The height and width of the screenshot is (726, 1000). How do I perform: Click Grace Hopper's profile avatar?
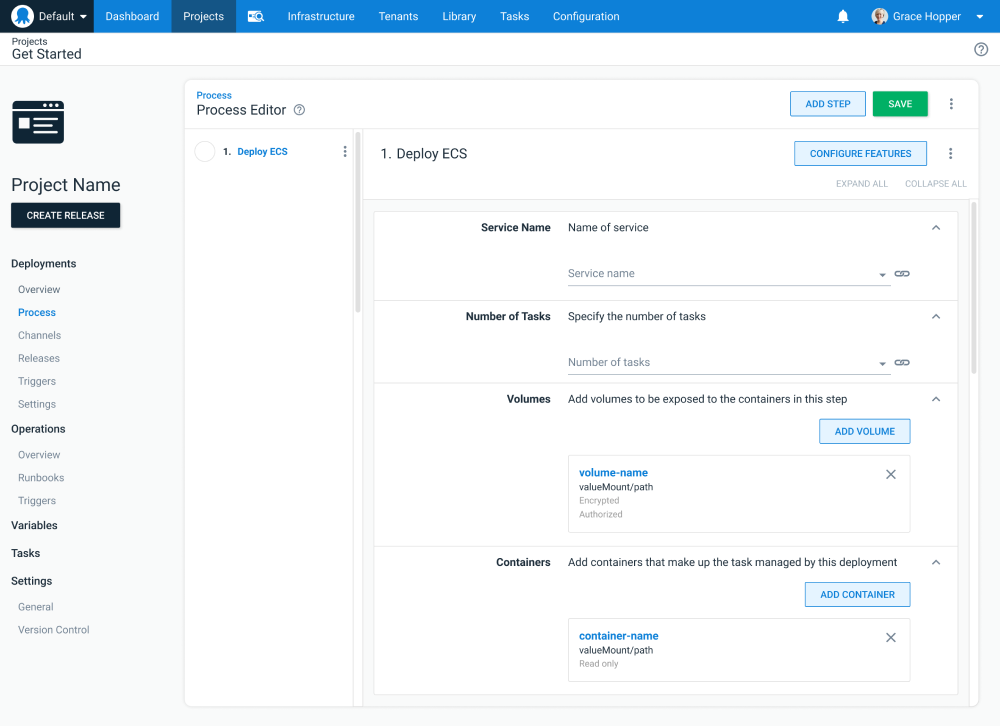click(879, 16)
